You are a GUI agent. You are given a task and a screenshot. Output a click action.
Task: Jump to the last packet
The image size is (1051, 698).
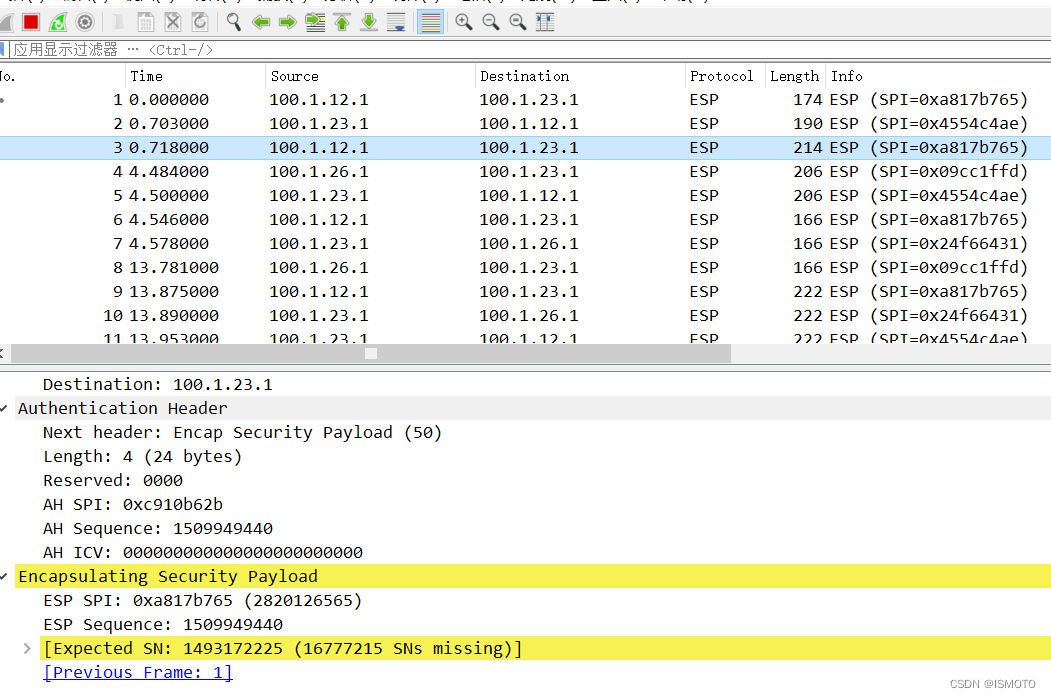pyautogui.click(x=368, y=21)
